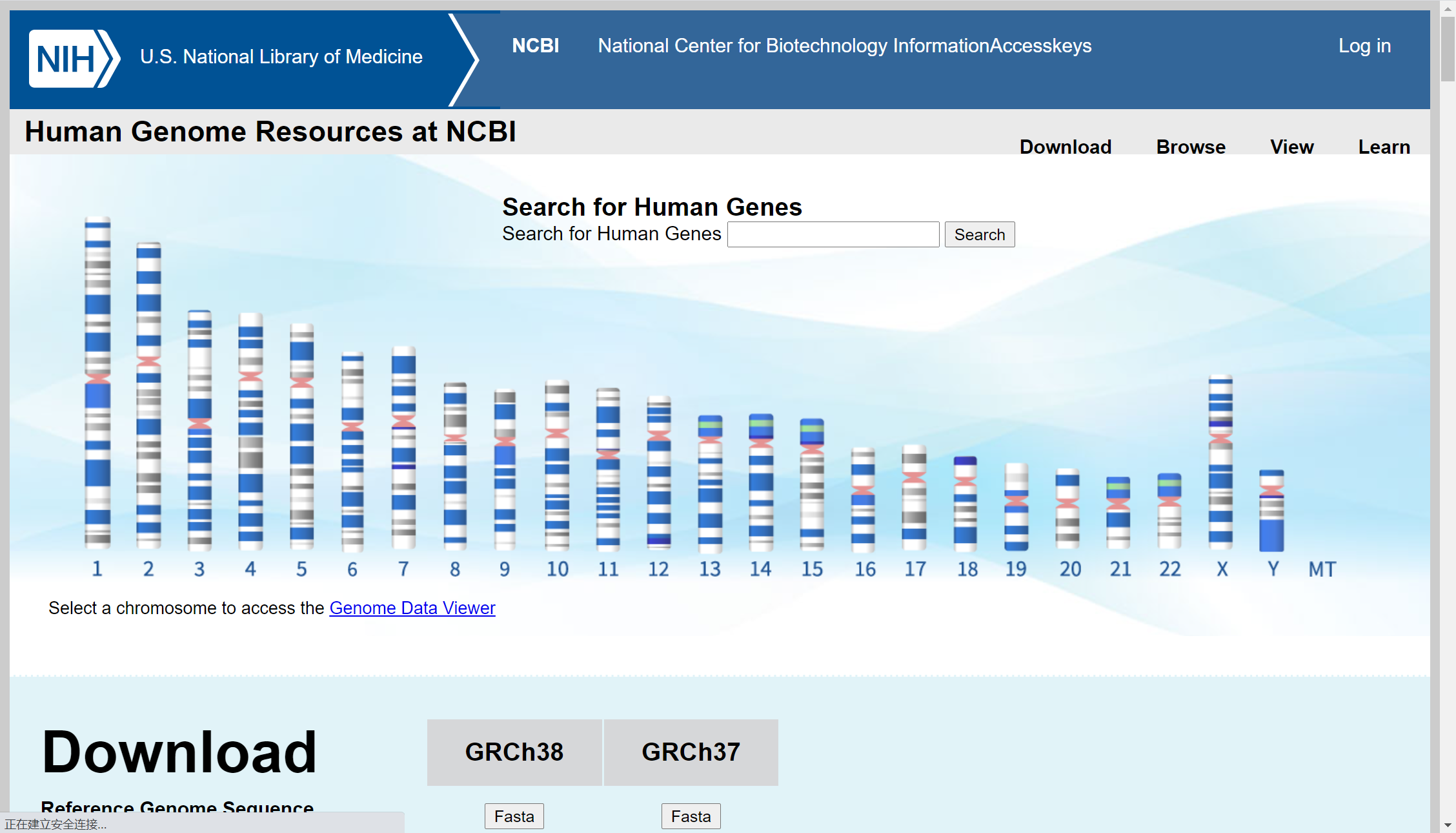Screen dimensions: 1456x833
Task: Click the Search for Human Genes heading
Action: click(x=652, y=207)
